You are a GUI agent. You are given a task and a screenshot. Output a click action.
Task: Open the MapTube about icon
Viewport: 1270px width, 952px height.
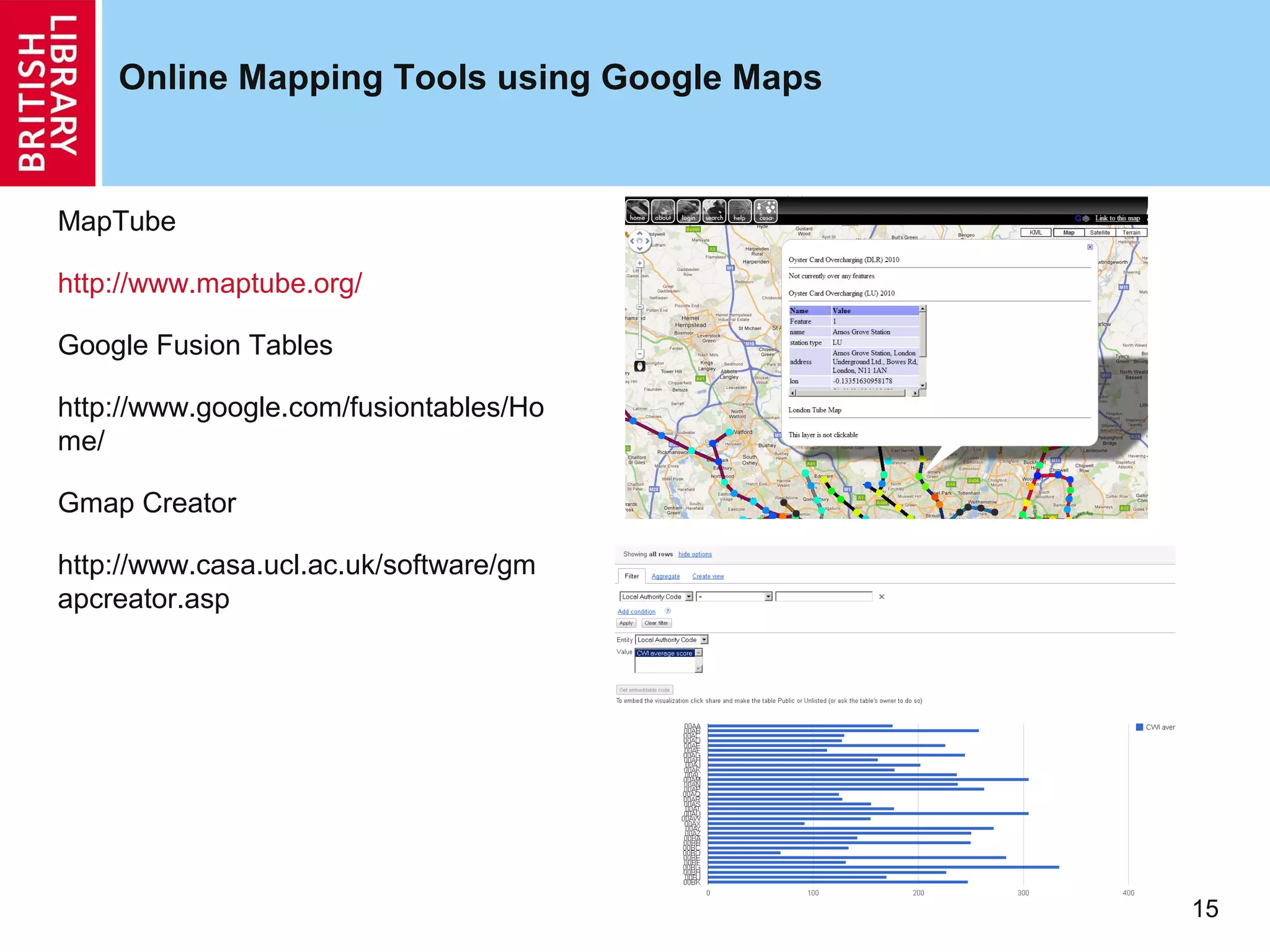[x=663, y=211]
